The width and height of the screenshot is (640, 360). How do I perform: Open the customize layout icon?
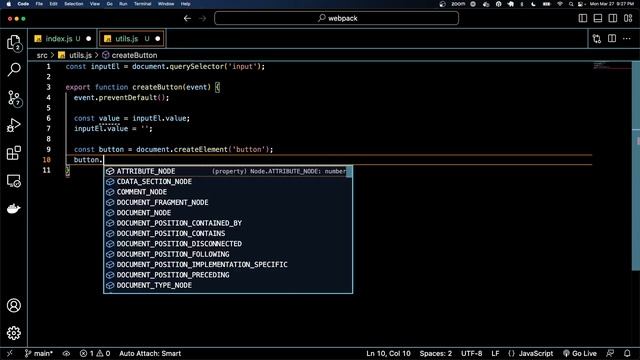tap(628, 18)
